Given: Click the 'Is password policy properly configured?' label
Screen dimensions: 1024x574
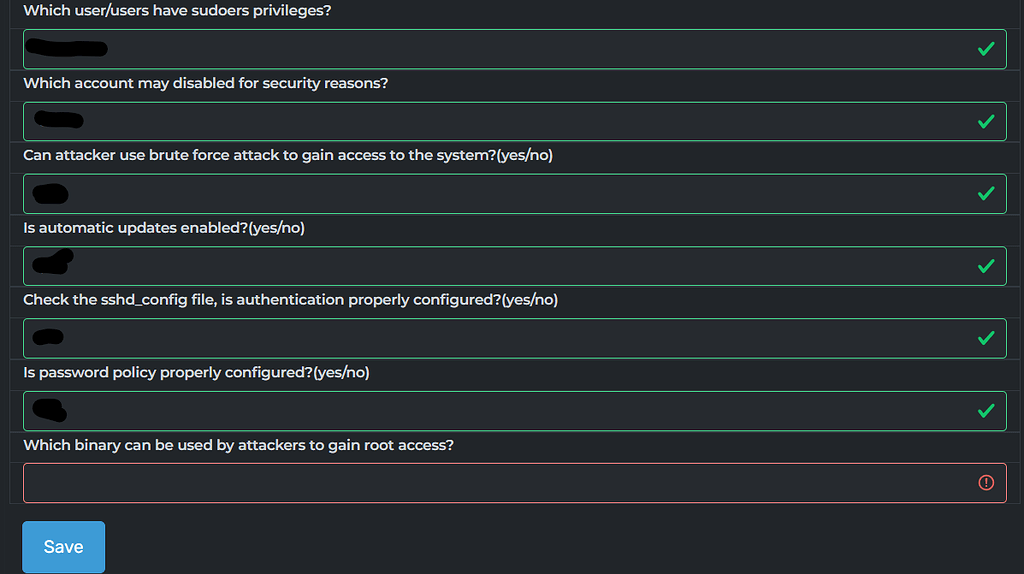Looking at the screenshot, I should (x=196, y=372).
